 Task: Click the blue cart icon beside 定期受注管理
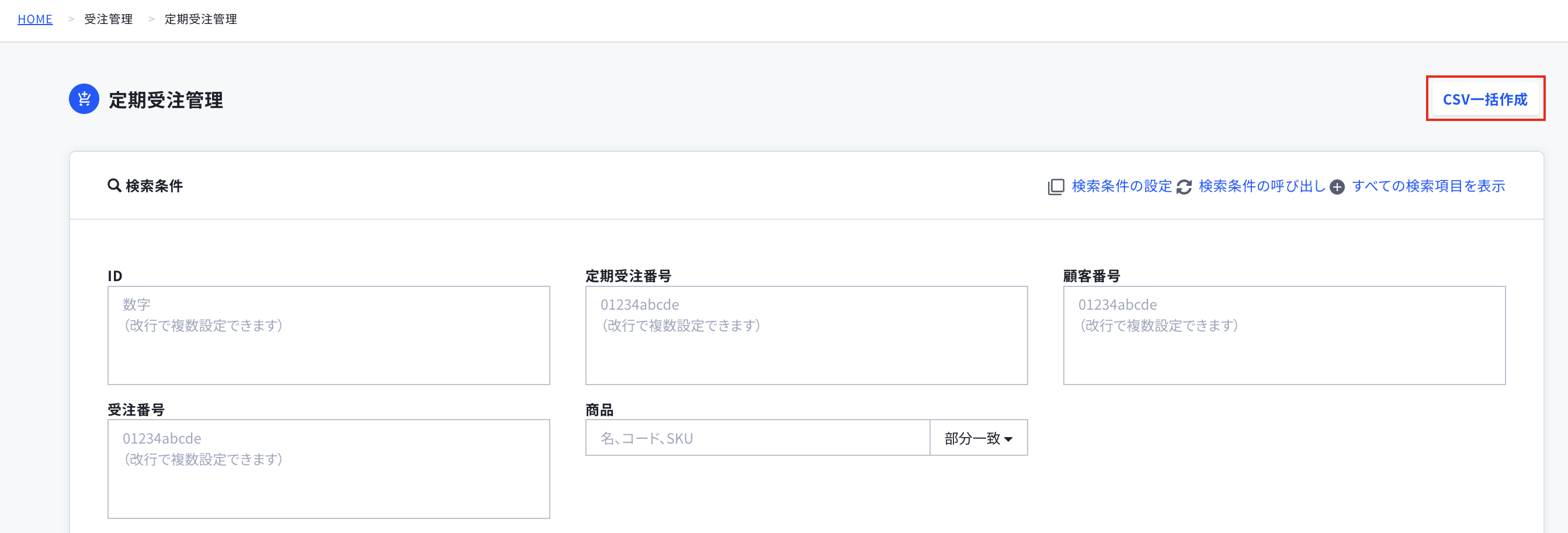(x=84, y=99)
